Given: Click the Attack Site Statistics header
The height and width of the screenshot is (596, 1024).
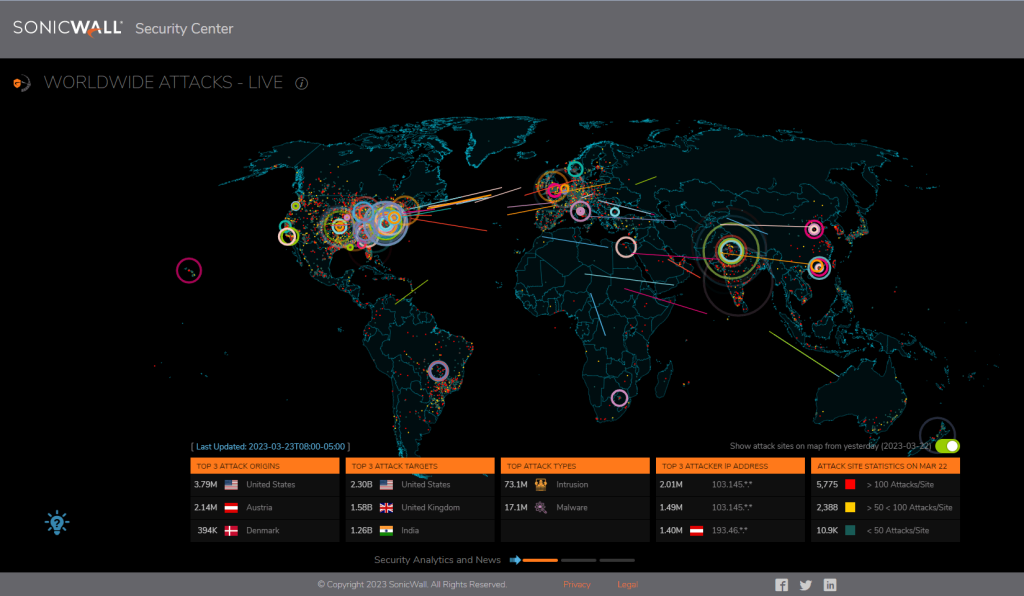Looking at the screenshot, I should tap(885, 466).
